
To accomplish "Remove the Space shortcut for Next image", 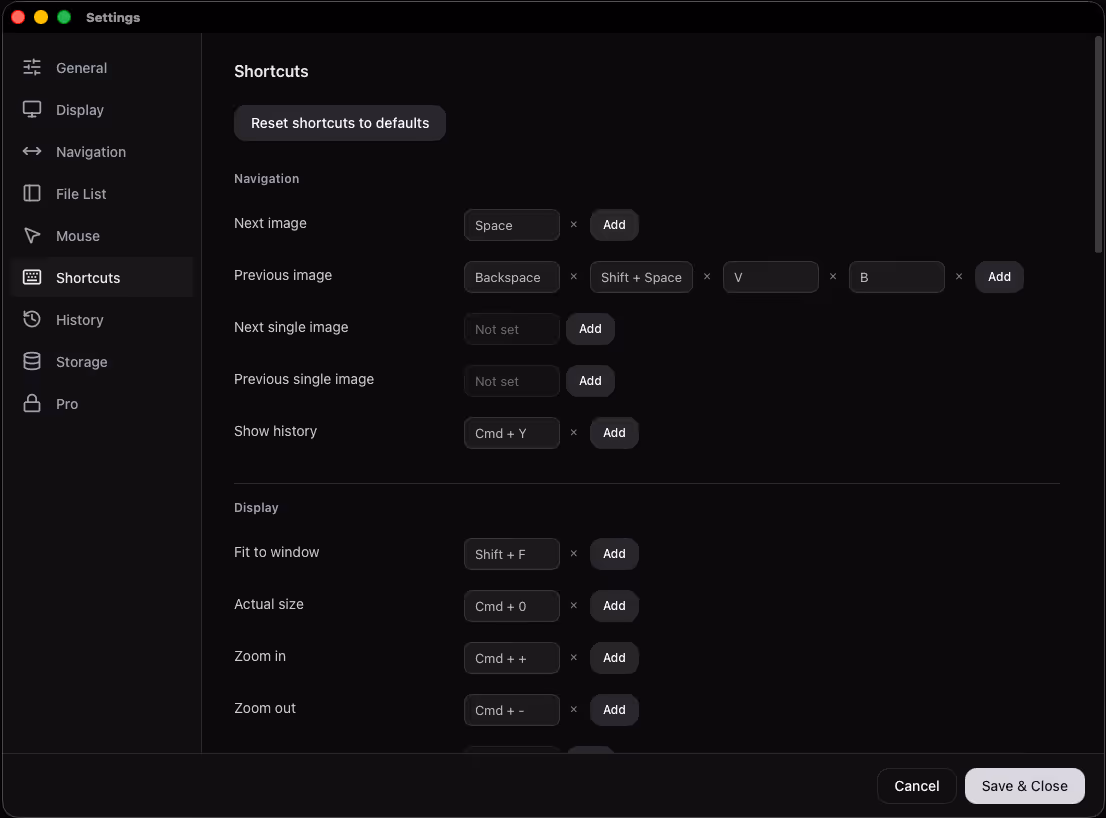I will (573, 224).
